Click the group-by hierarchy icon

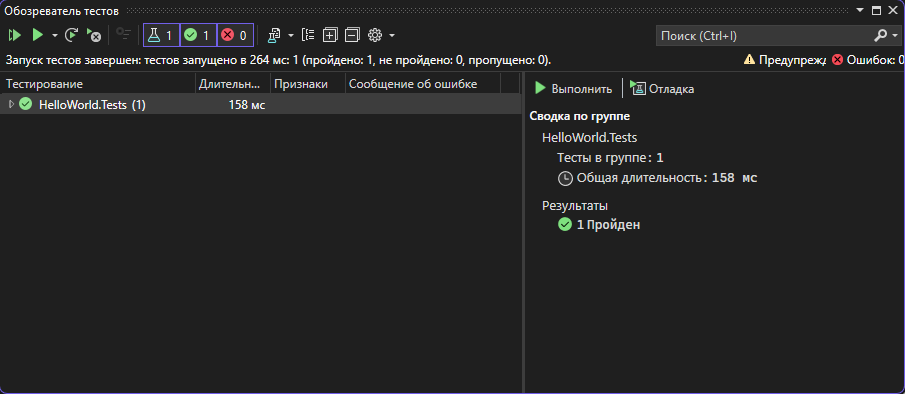tap(308, 36)
